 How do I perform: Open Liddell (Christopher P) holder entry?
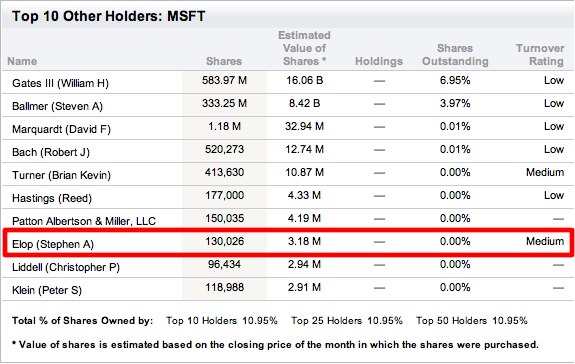tap(66, 267)
